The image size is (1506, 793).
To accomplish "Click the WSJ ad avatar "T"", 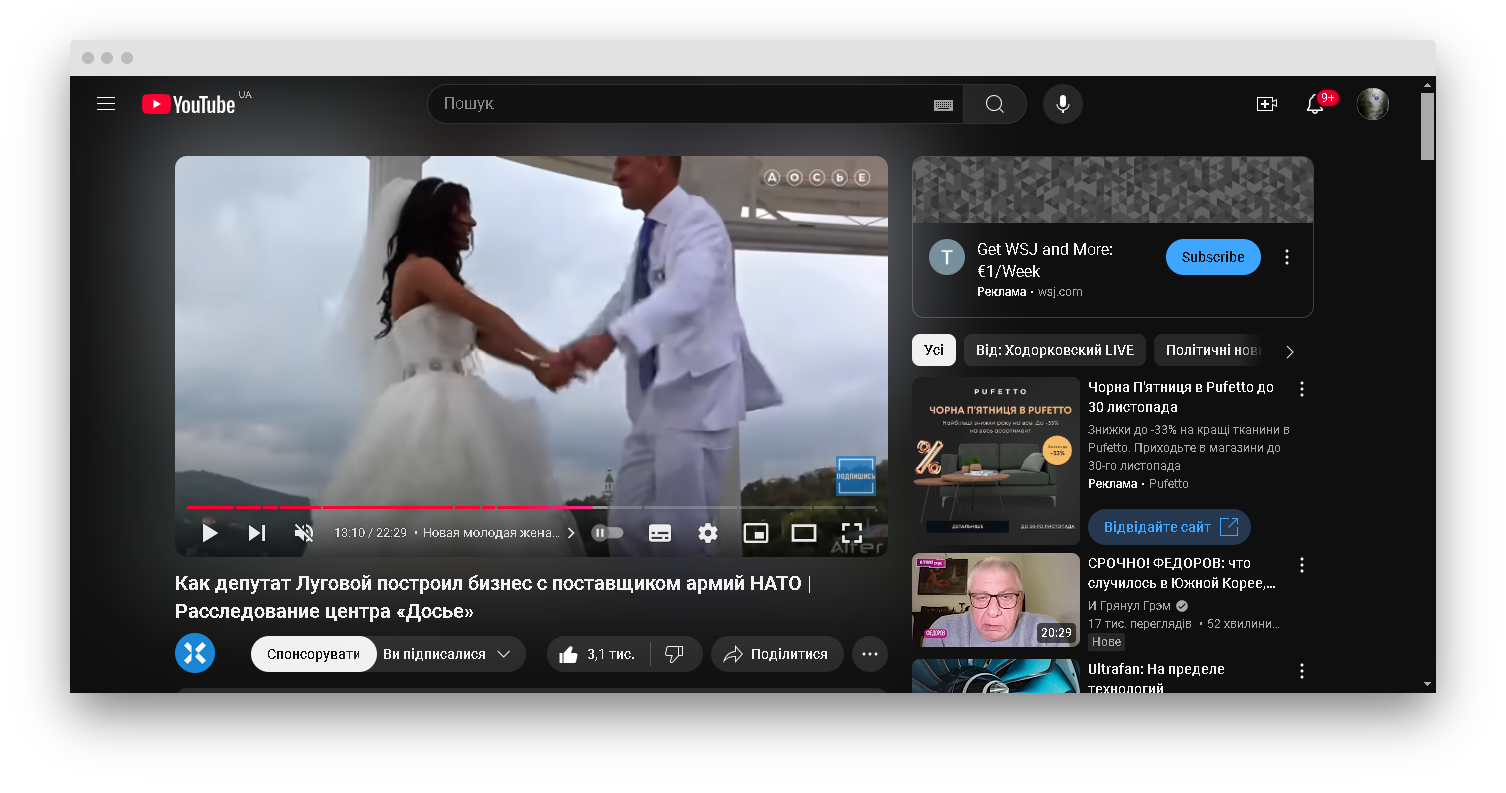I will [947, 257].
